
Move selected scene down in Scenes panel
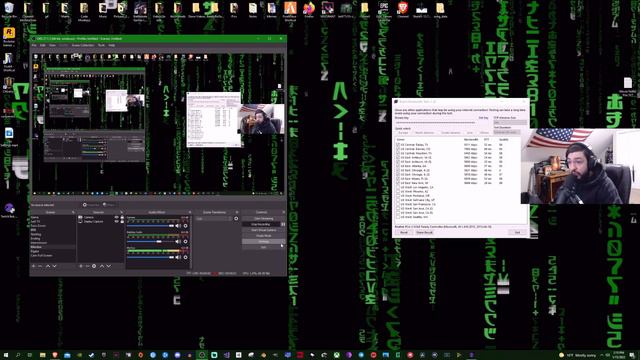54,266
